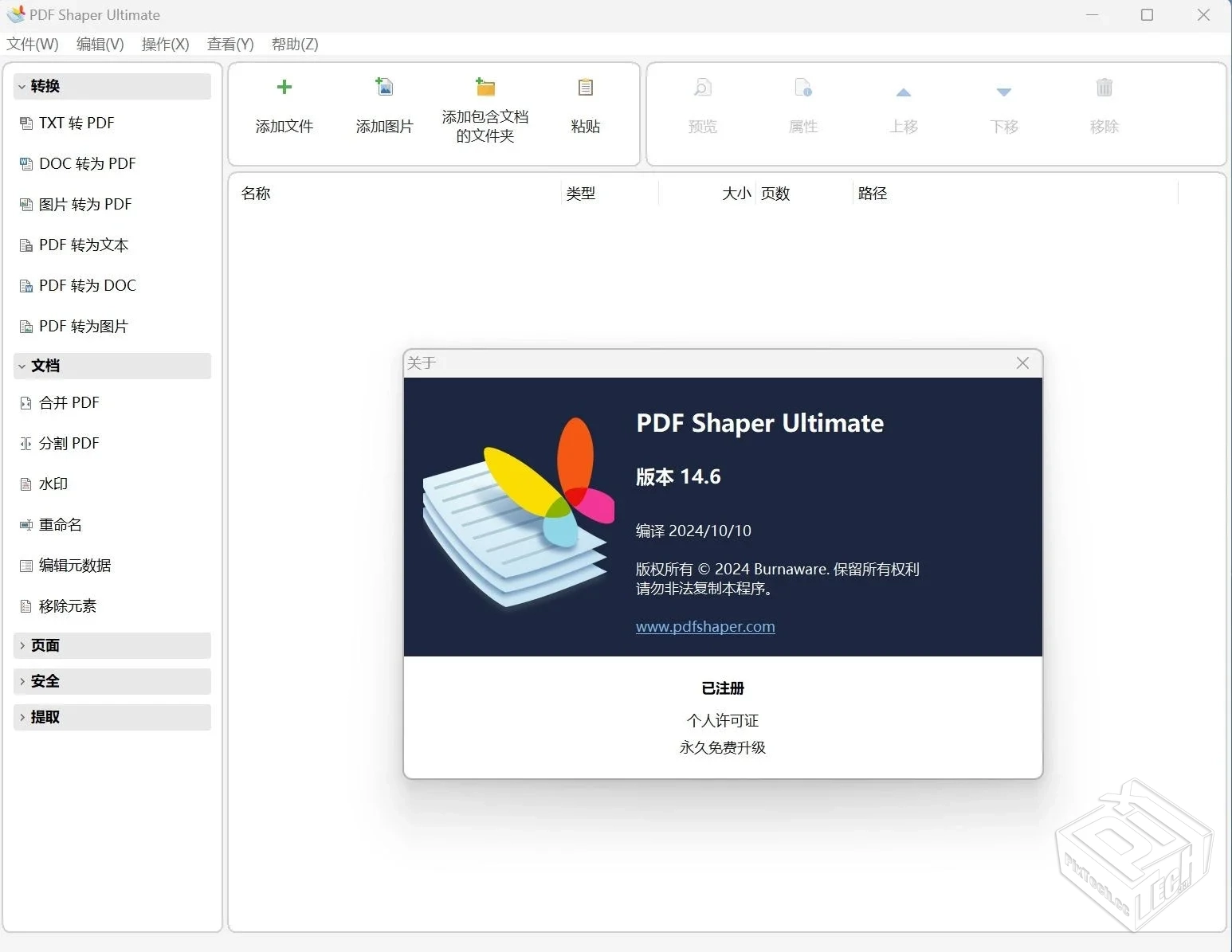This screenshot has width=1232, height=952.
Task: Select the 分割 PDF tool
Action: coord(68,443)
